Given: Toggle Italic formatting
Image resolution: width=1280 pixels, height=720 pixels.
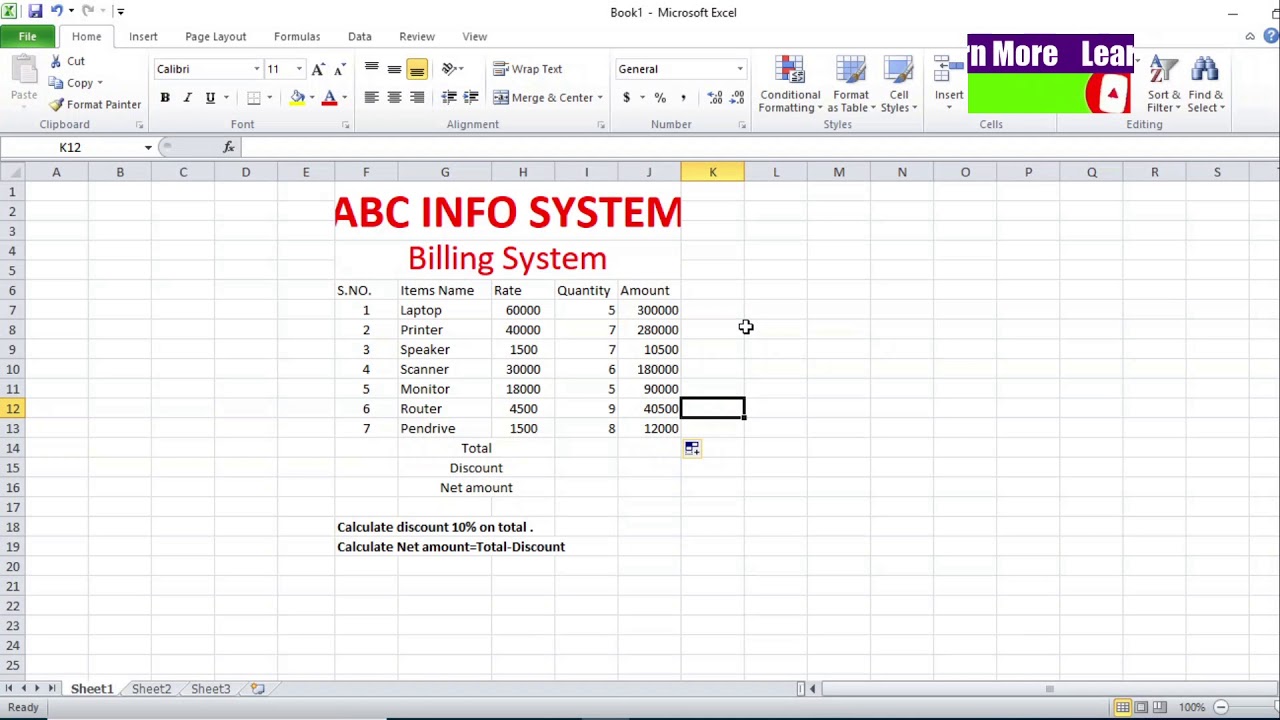Looking at the screenshot, I should [187, 98].
